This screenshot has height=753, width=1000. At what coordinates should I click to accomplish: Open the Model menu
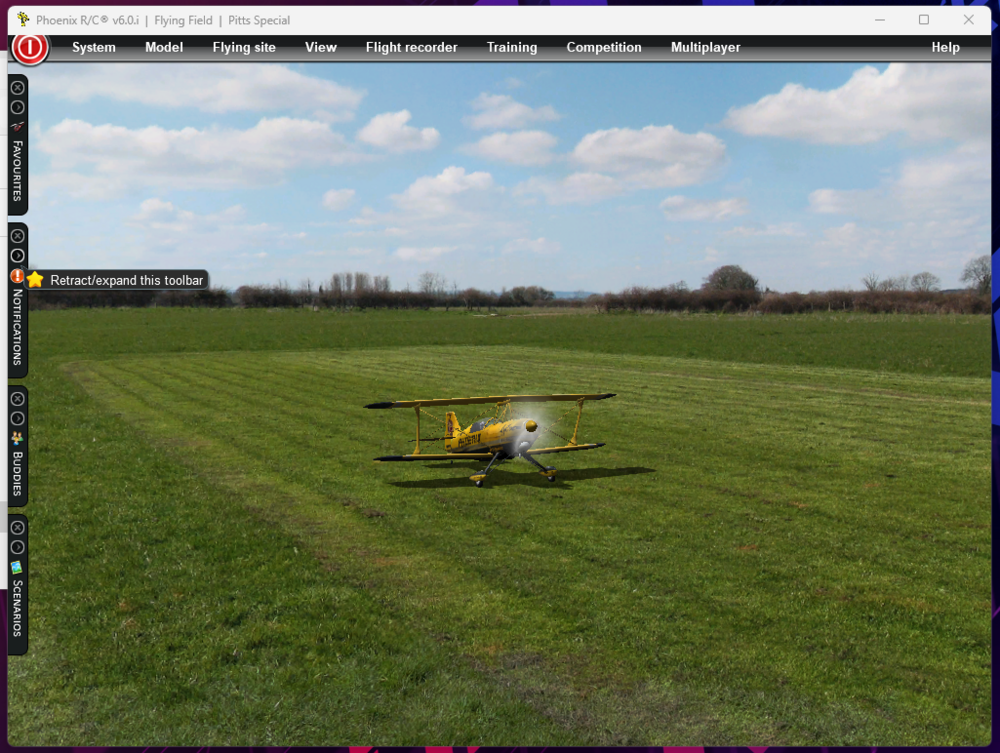coord(164,47)
